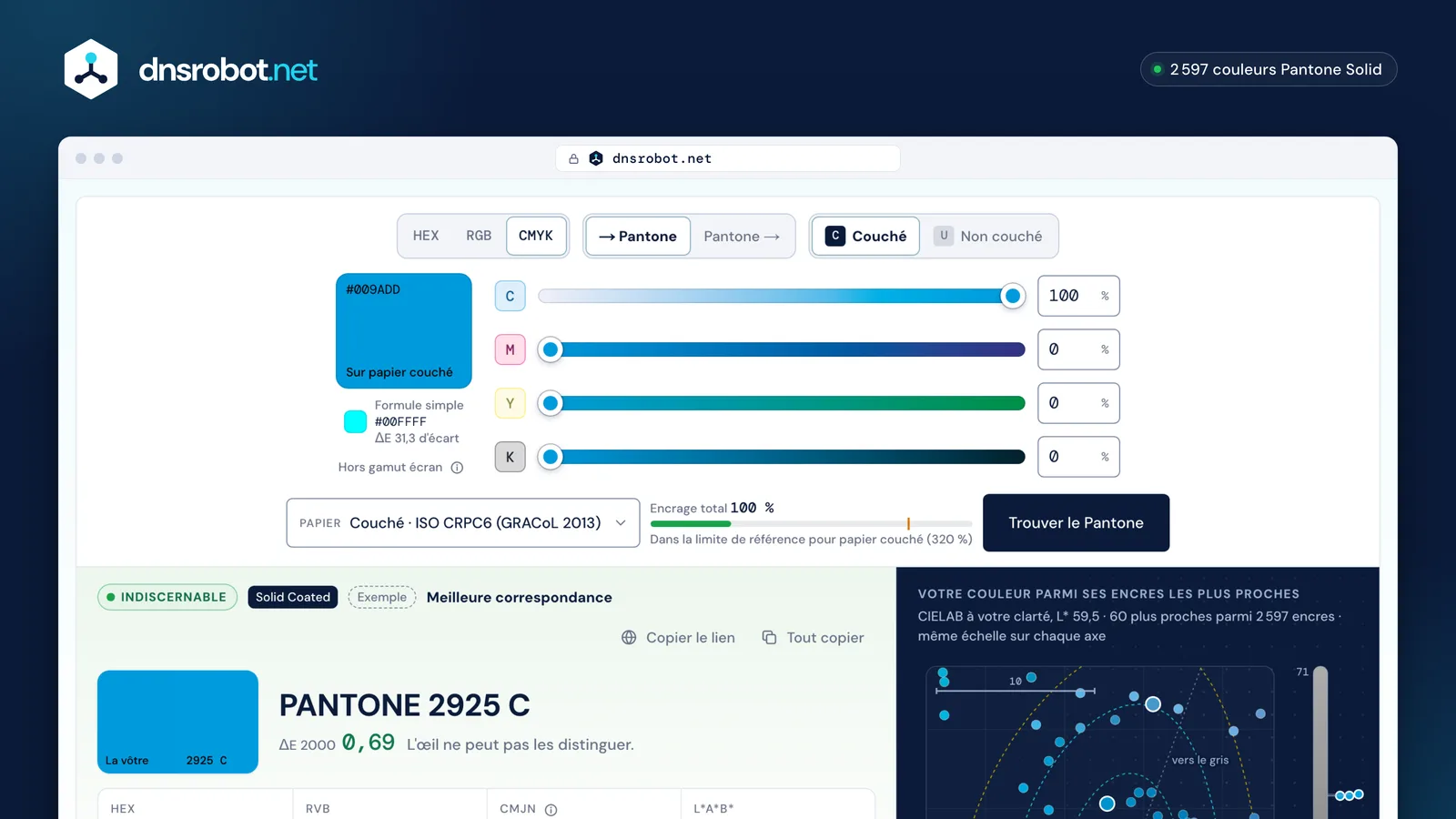Screen dimensions: 1456x819
Task: Click the M magenta channel badge
Action: [510, 349]
